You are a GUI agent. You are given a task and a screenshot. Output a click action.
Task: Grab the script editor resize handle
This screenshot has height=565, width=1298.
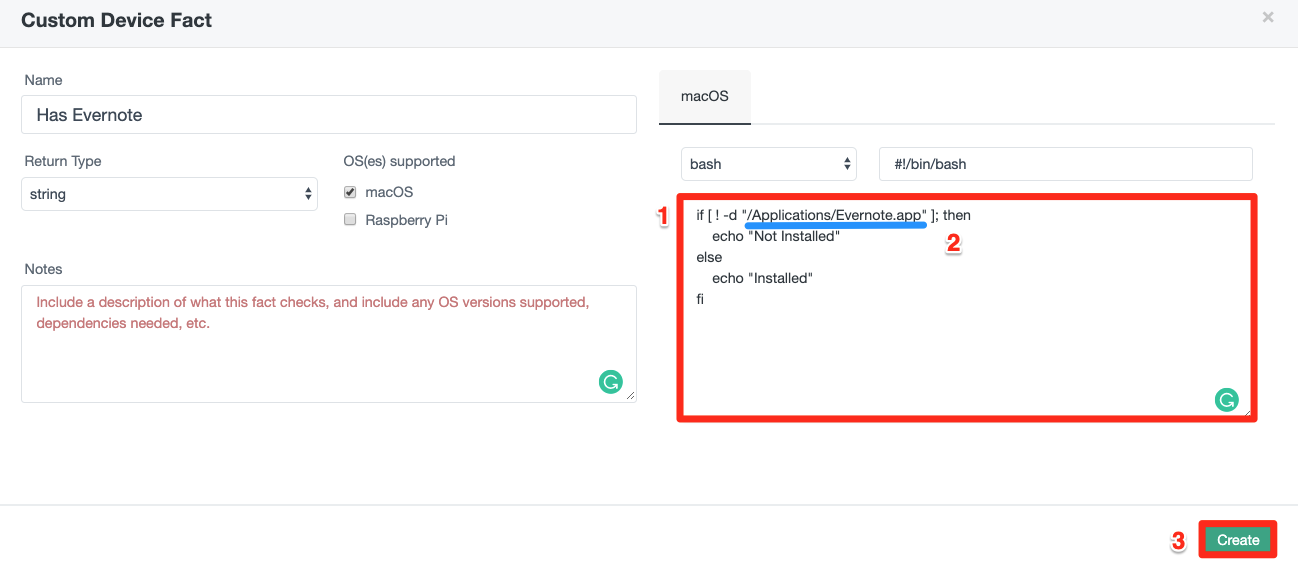tap(1246, 411)
